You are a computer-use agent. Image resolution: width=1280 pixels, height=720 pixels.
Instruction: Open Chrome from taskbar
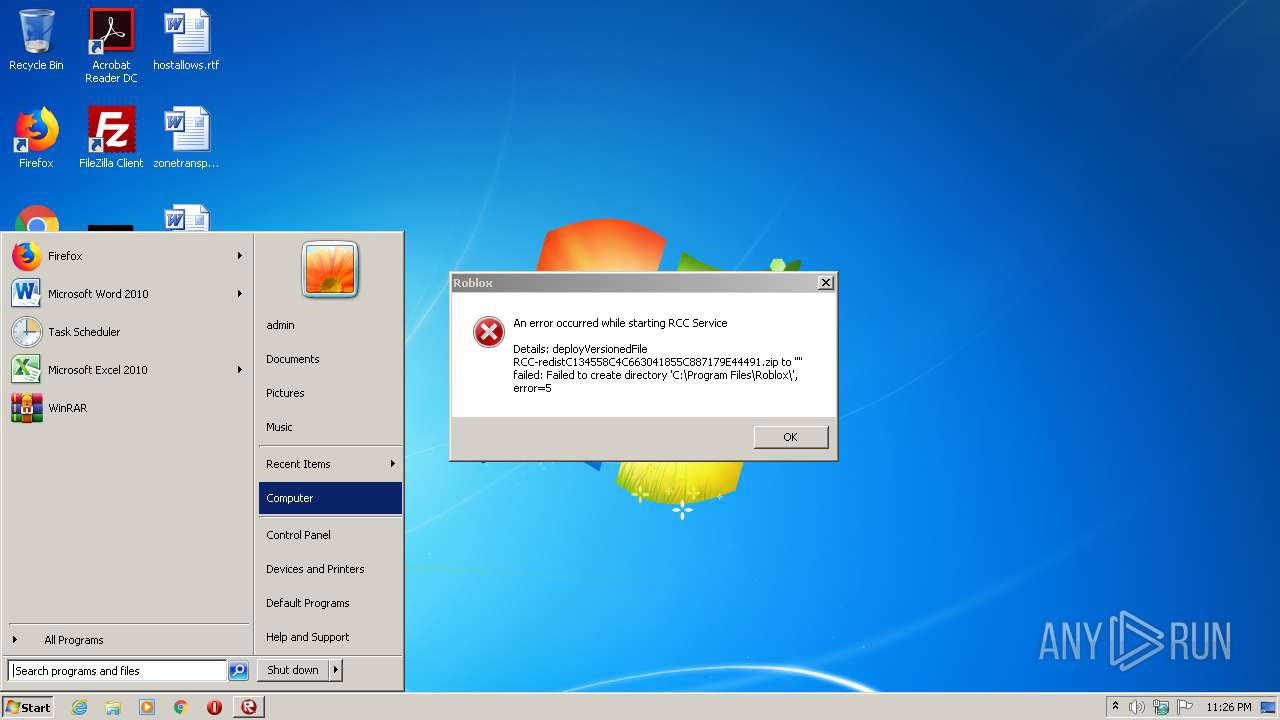(181, 707)
